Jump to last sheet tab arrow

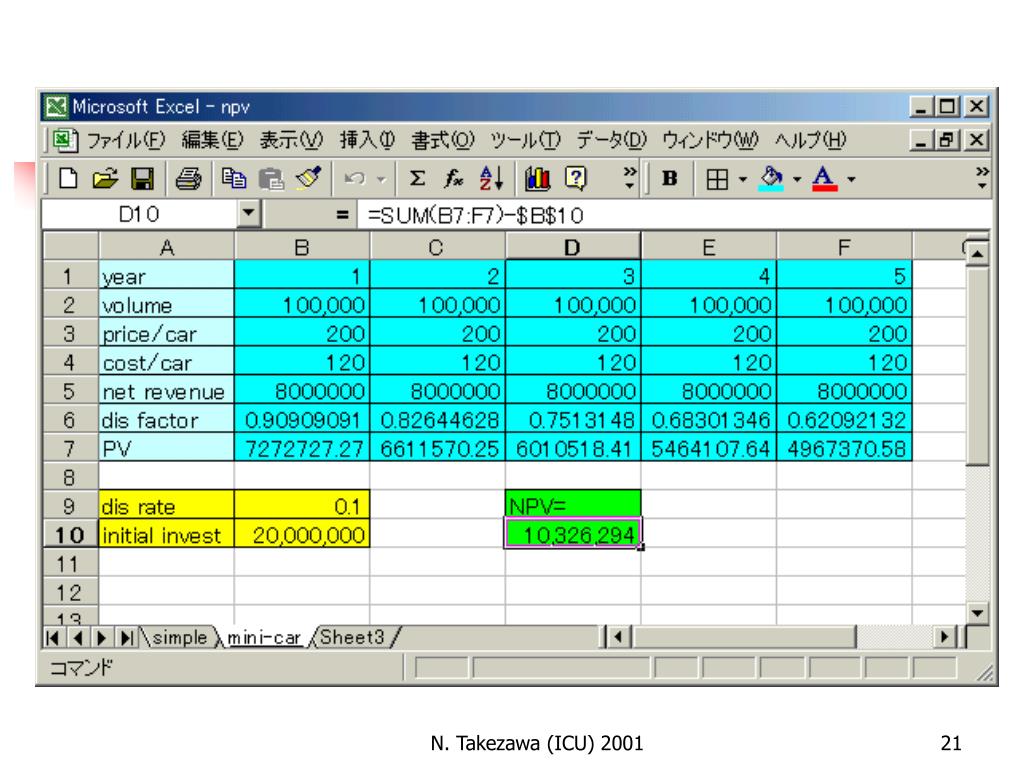click(x=126, y=637)
